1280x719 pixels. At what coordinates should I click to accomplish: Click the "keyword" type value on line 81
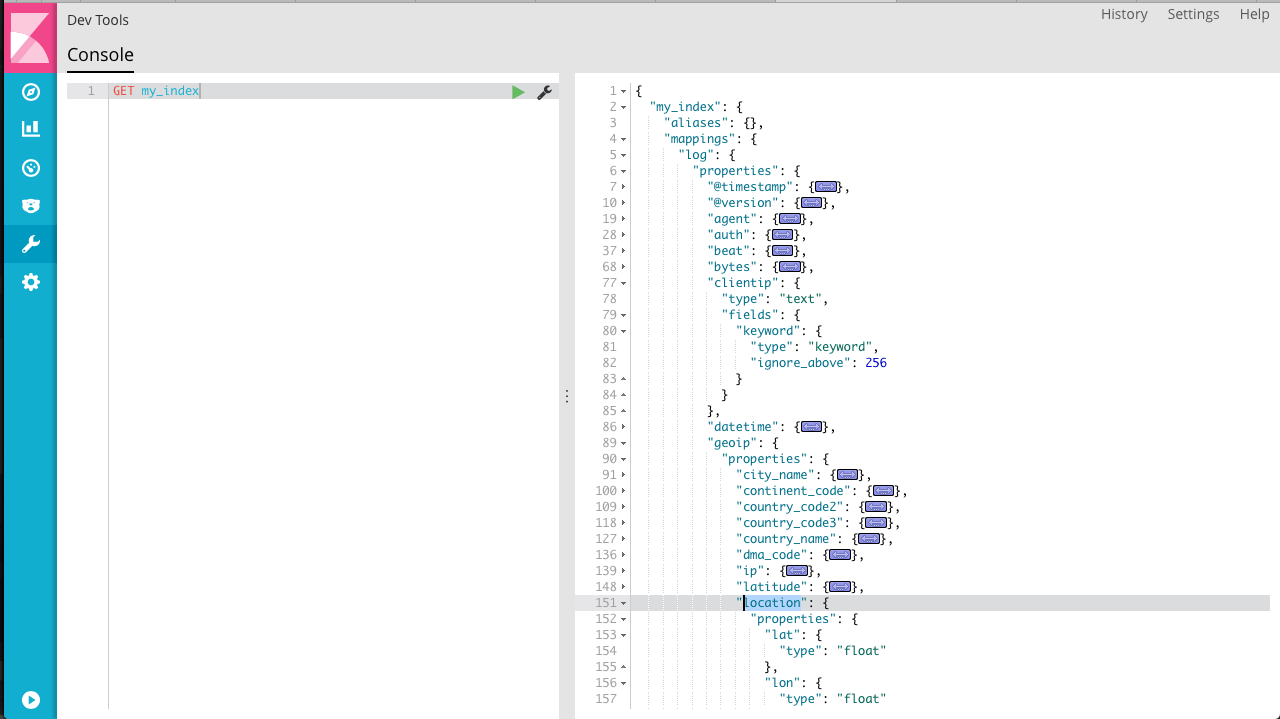tap(840, 347)
